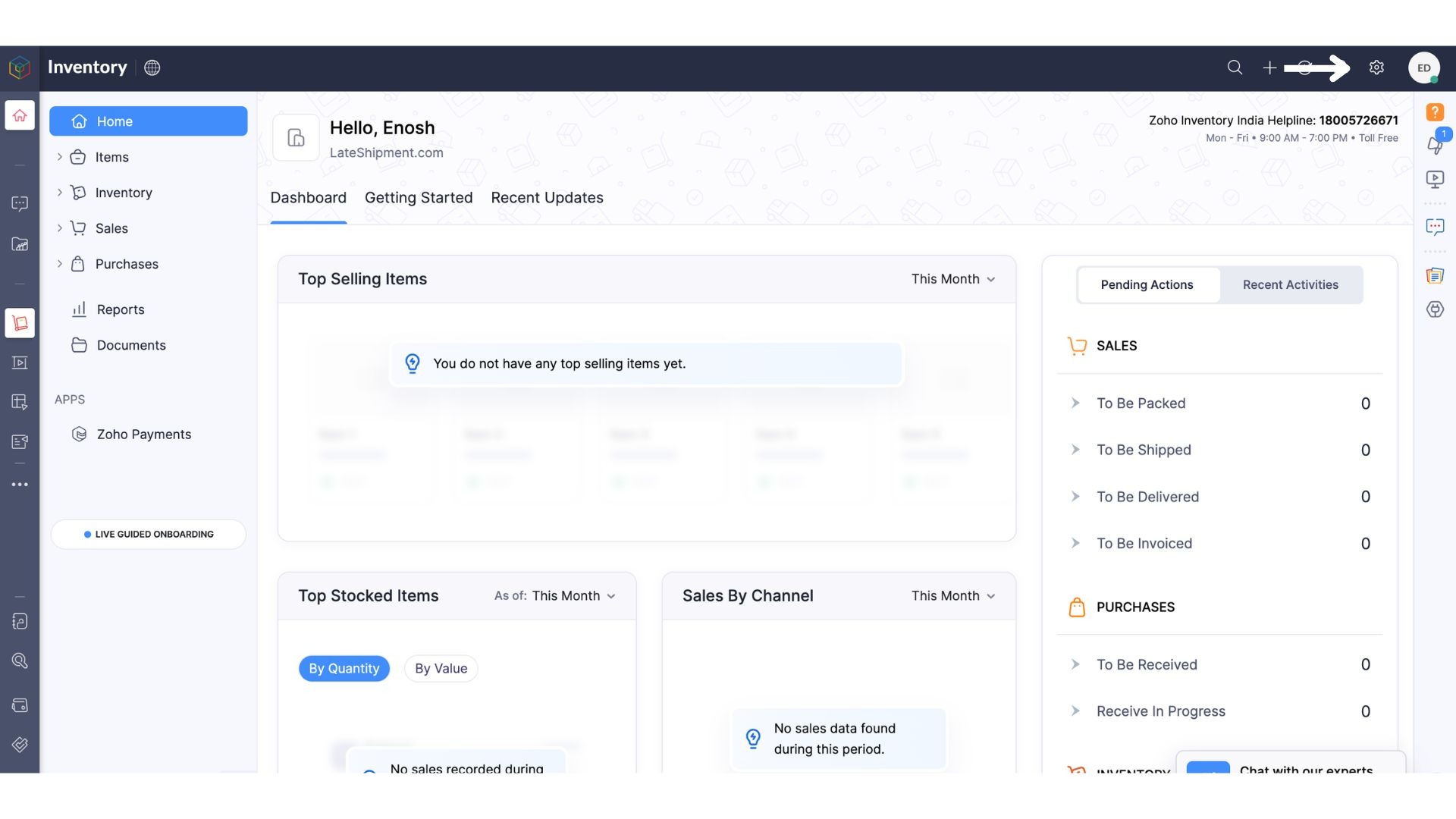Select By Value toggle option
Image resolution: width=1456 pixels, height=819 pixels.
(x=441, y=668)
